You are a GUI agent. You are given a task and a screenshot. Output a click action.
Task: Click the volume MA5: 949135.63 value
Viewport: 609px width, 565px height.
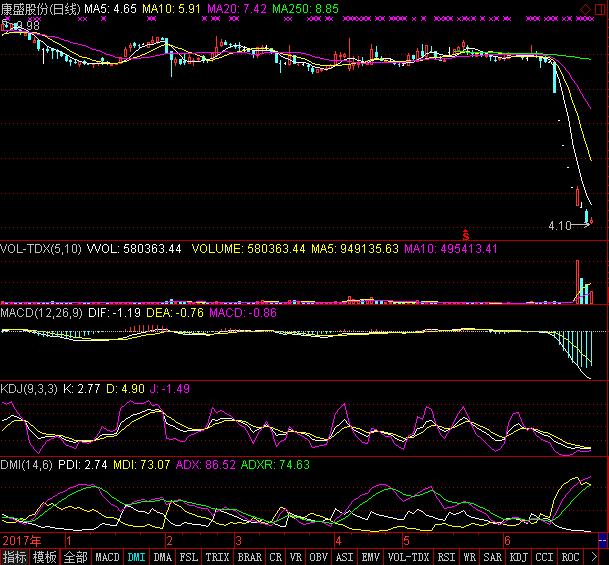click(355, 249)
